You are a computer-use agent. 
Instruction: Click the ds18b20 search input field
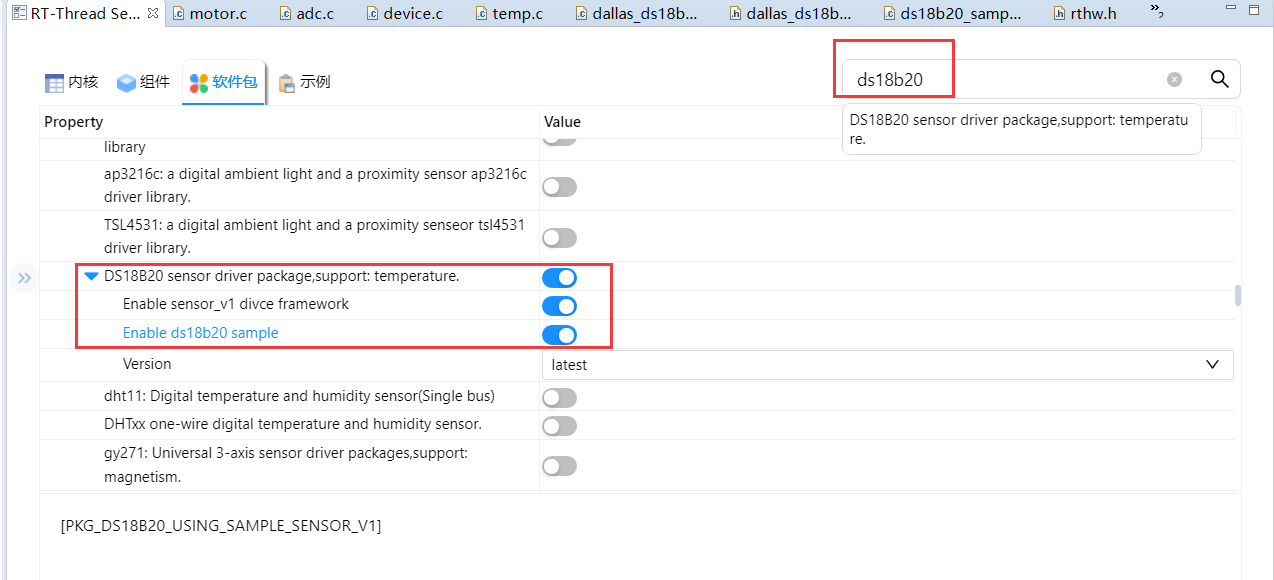tap(1005, 79)
